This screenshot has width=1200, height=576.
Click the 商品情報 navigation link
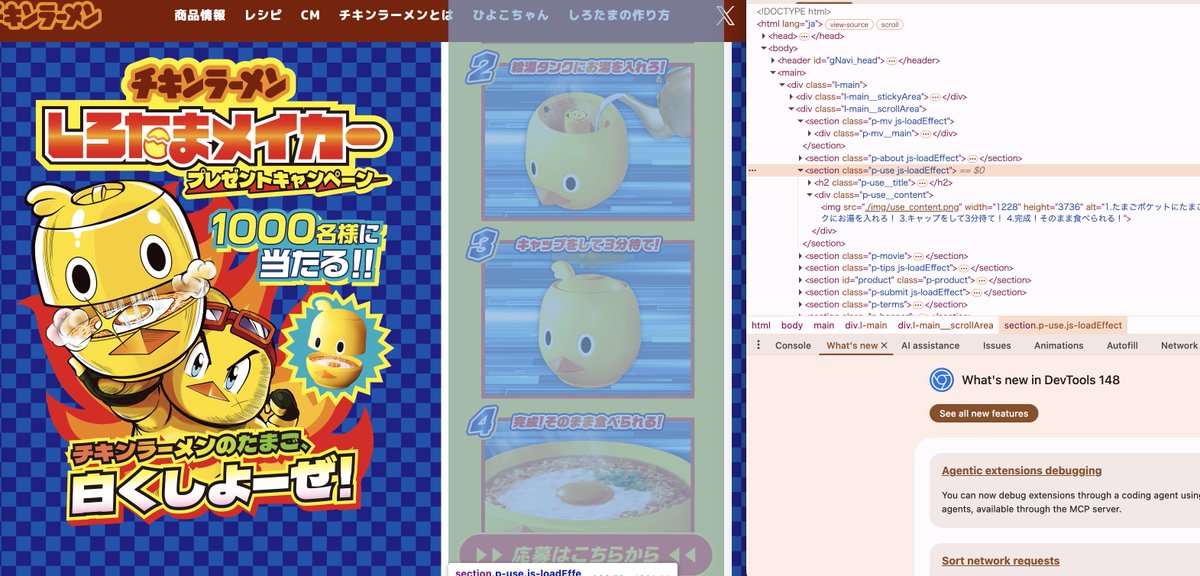coord(200,15)
